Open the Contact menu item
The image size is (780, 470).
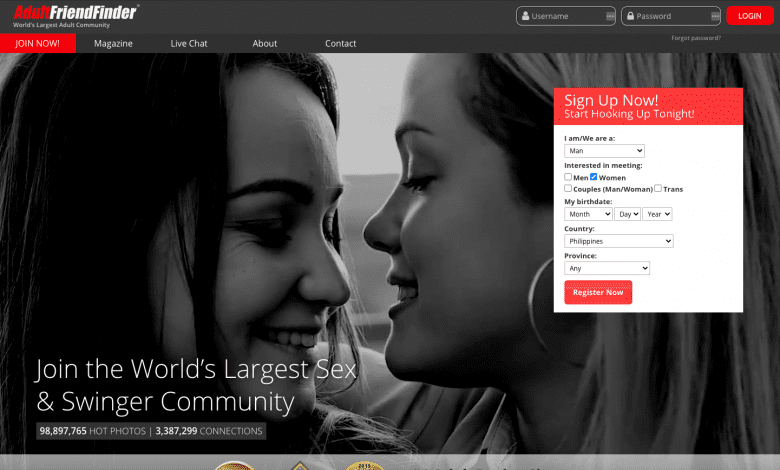pyautogui.click(x=341, y=43)
